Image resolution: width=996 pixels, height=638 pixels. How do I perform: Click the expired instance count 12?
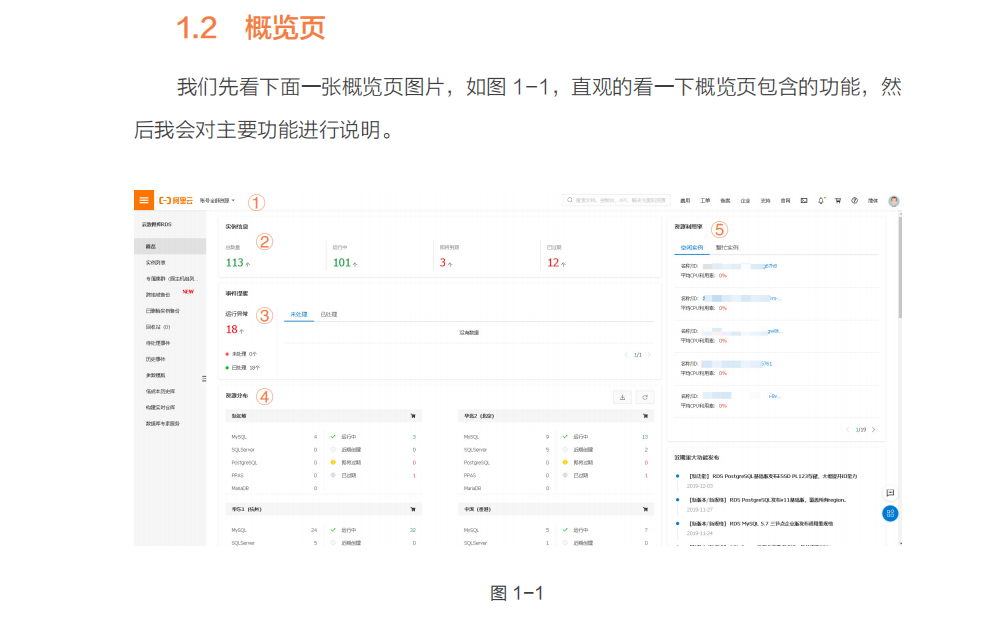coord(553,262)
